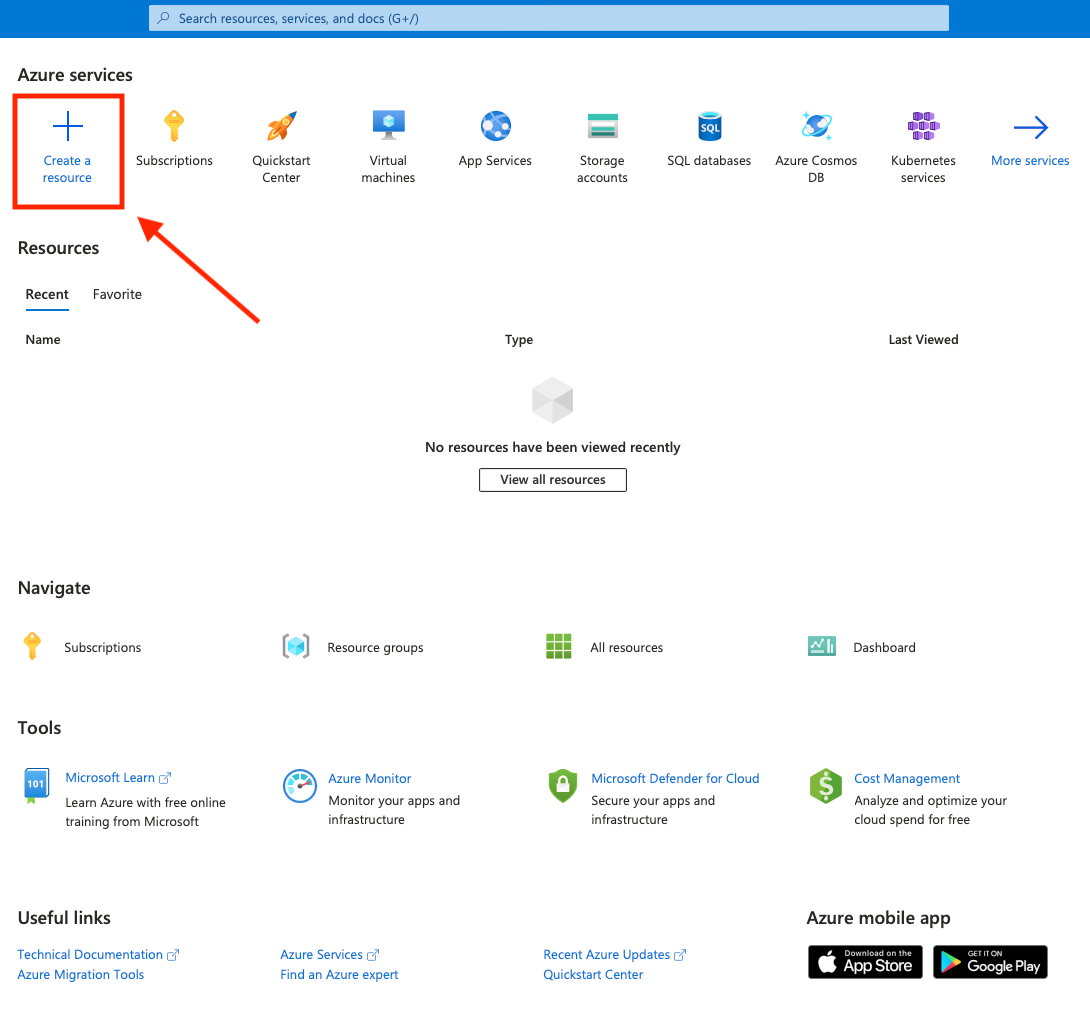Open Azure Cosmos DB icon

coord(816,126)
